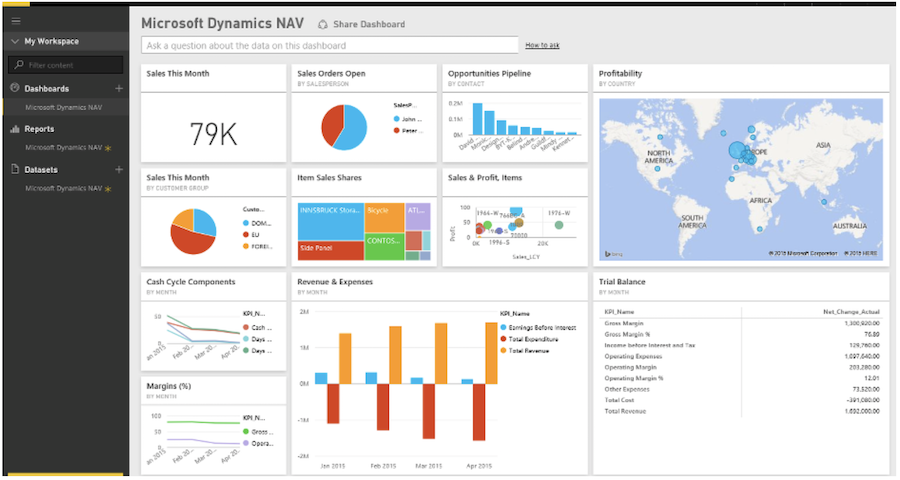Image resolution: width=900 pixels, height=480 pixels.
Task: Click EU legend red marker
Action: [246, 235]
